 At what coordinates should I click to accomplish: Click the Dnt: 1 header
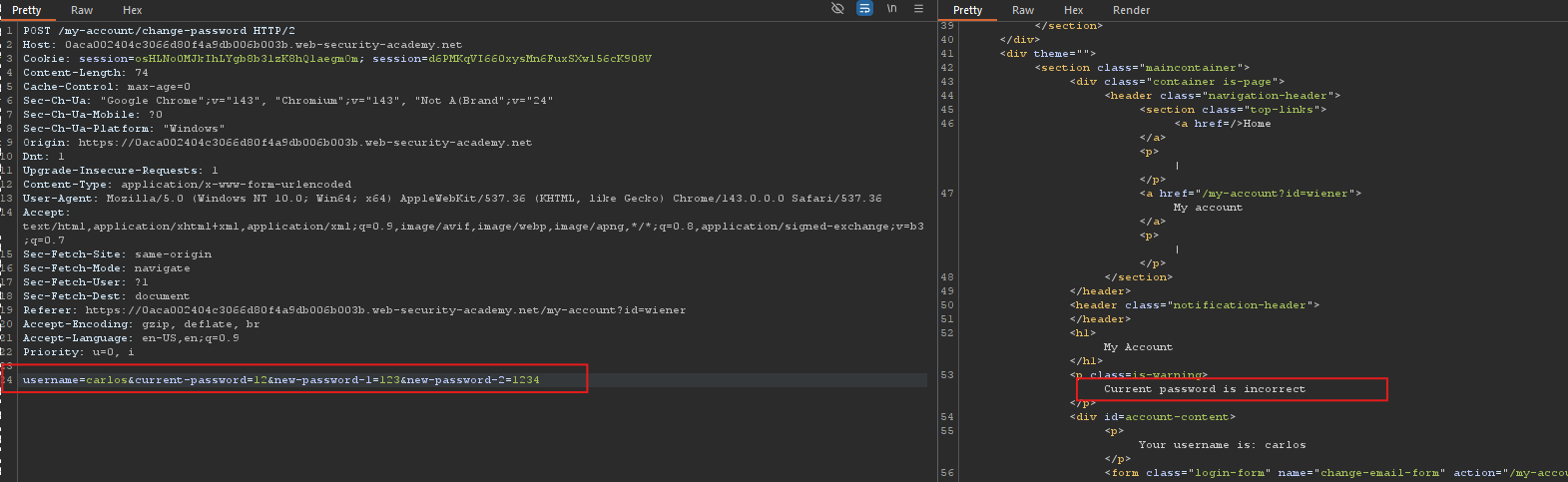coord(44,157)
